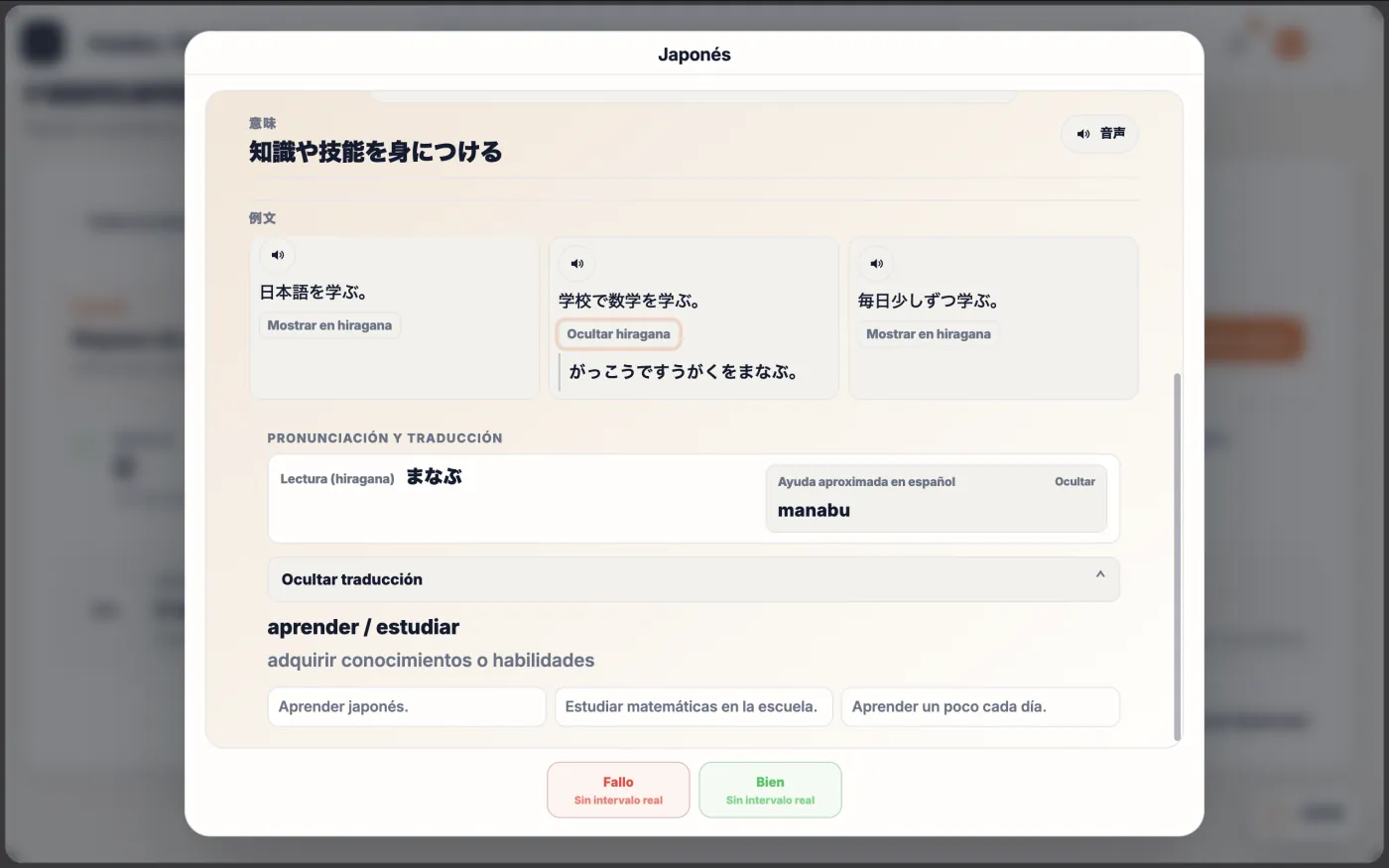Click Estudiar matemáticas en la escuela box
This screenshot has height=868, width=1389.
[694, 707]
